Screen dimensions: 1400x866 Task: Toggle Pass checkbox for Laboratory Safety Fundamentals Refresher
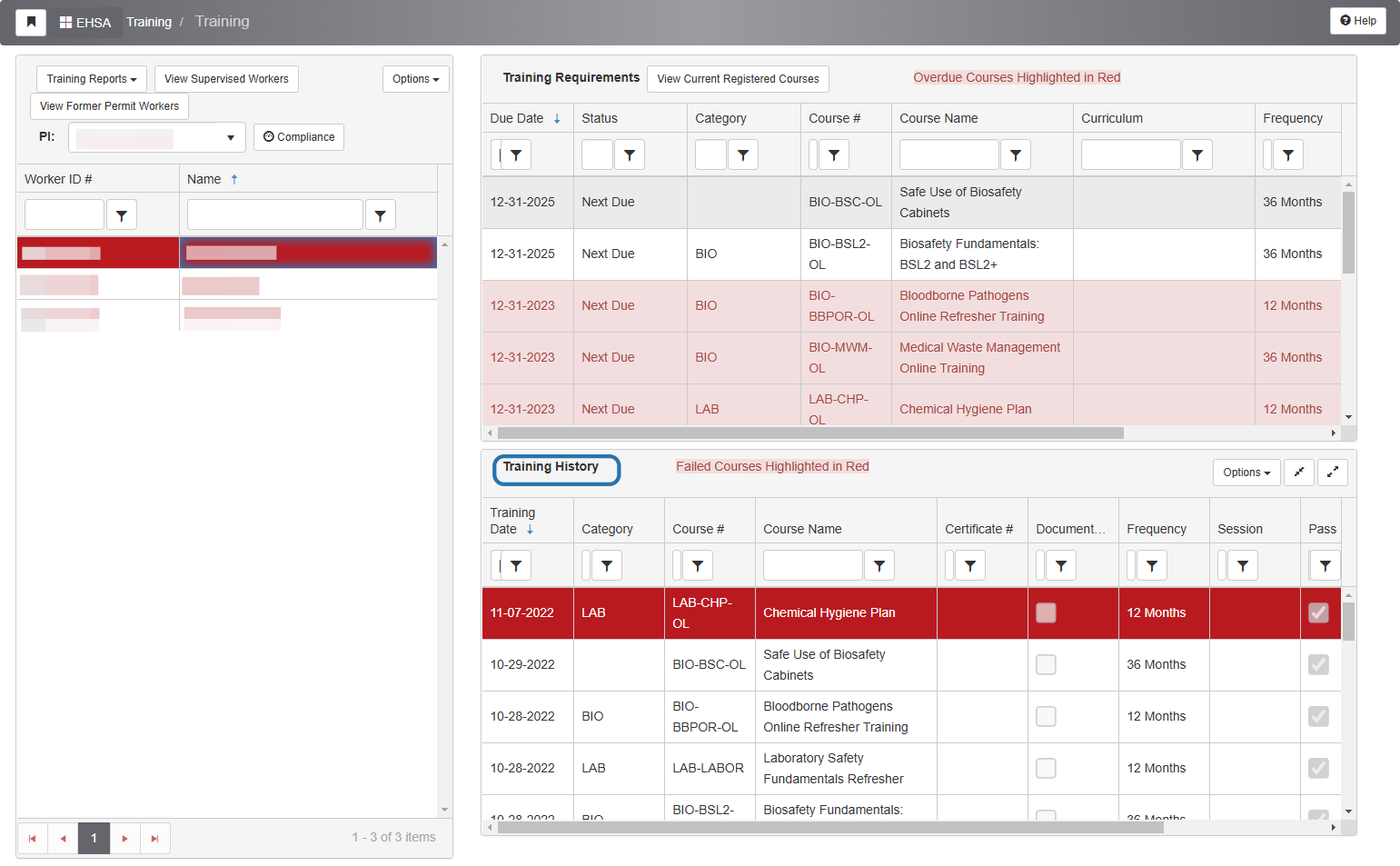click(1319, 769)
